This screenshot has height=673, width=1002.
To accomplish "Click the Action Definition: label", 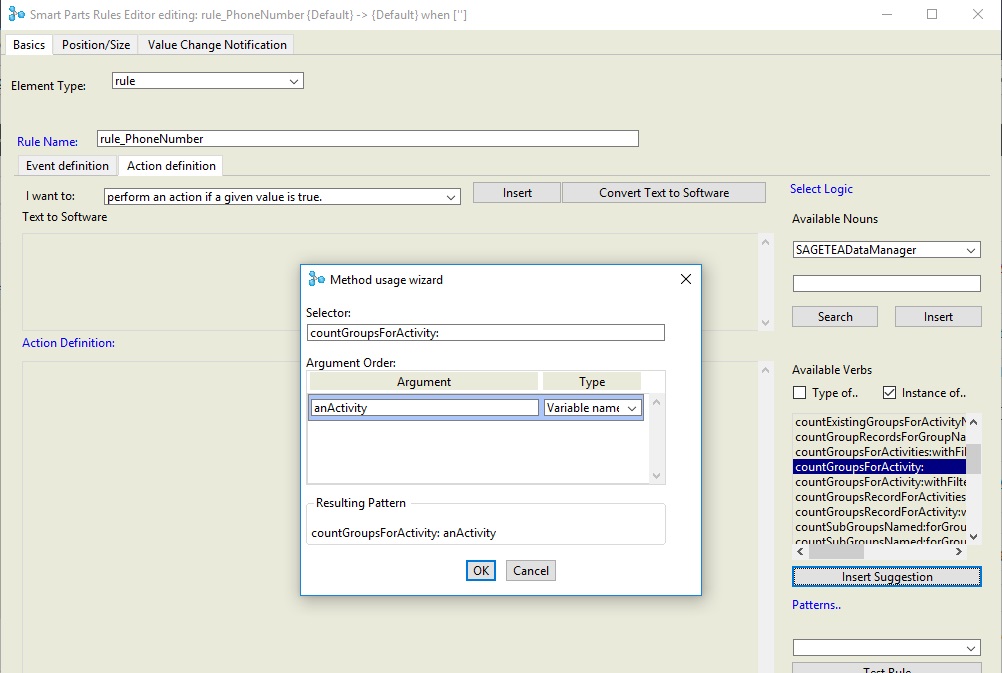I will click(68, 343).
